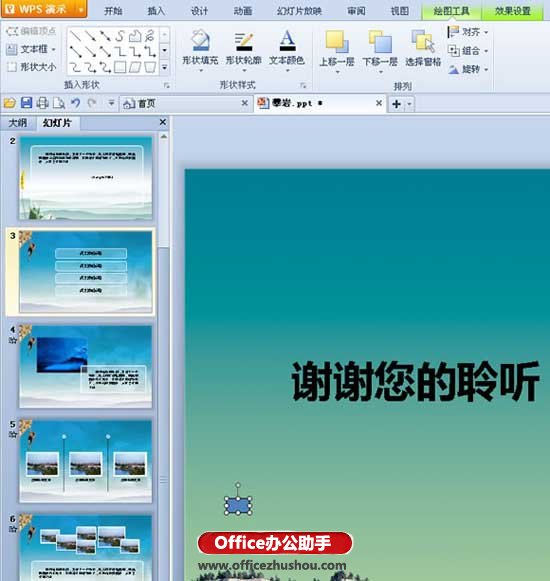
Task: Select 下移一层 send backward icon
Action: click(380, 42)
